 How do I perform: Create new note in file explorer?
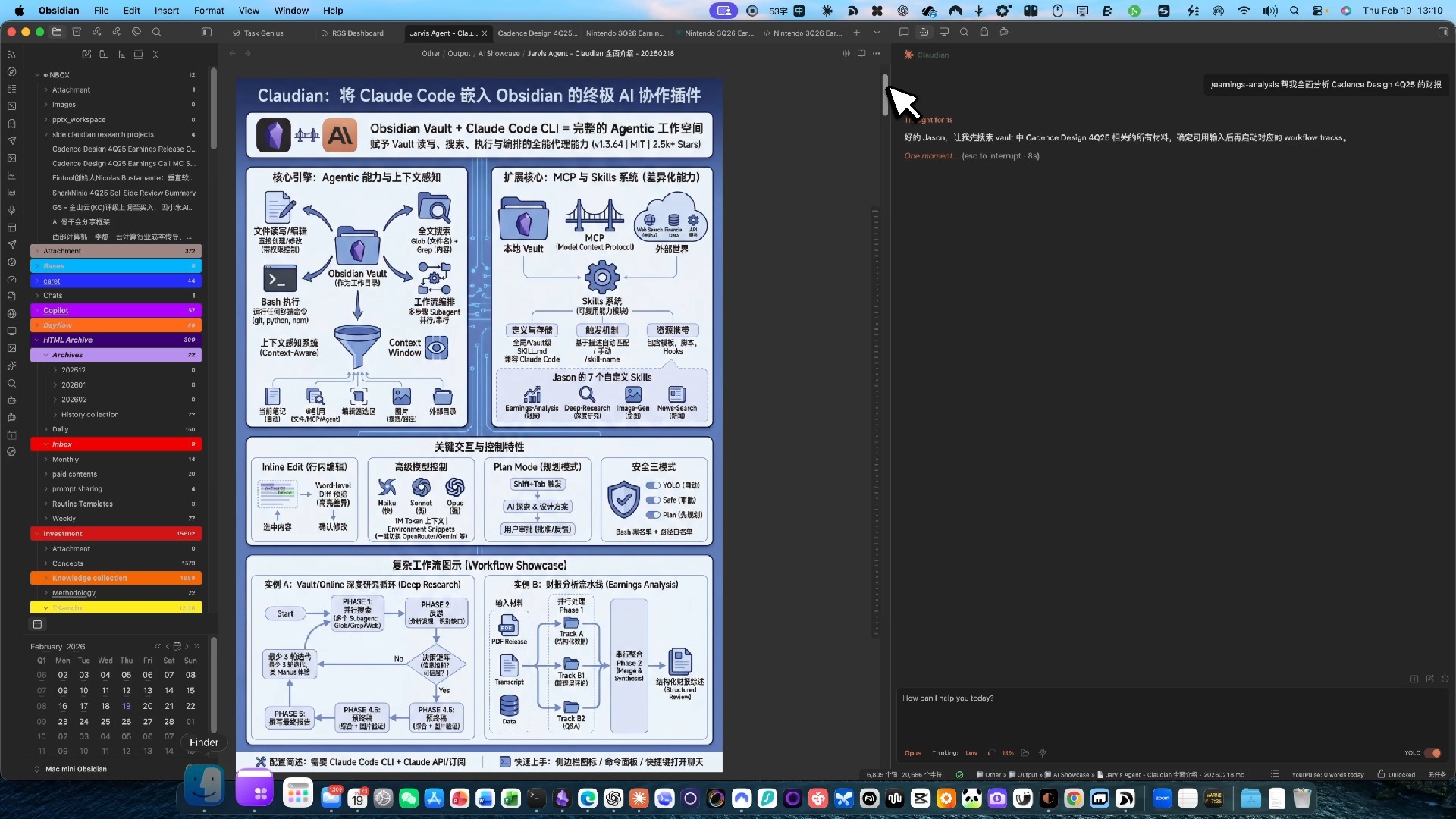pyautogui.click(x=86, y=55)
